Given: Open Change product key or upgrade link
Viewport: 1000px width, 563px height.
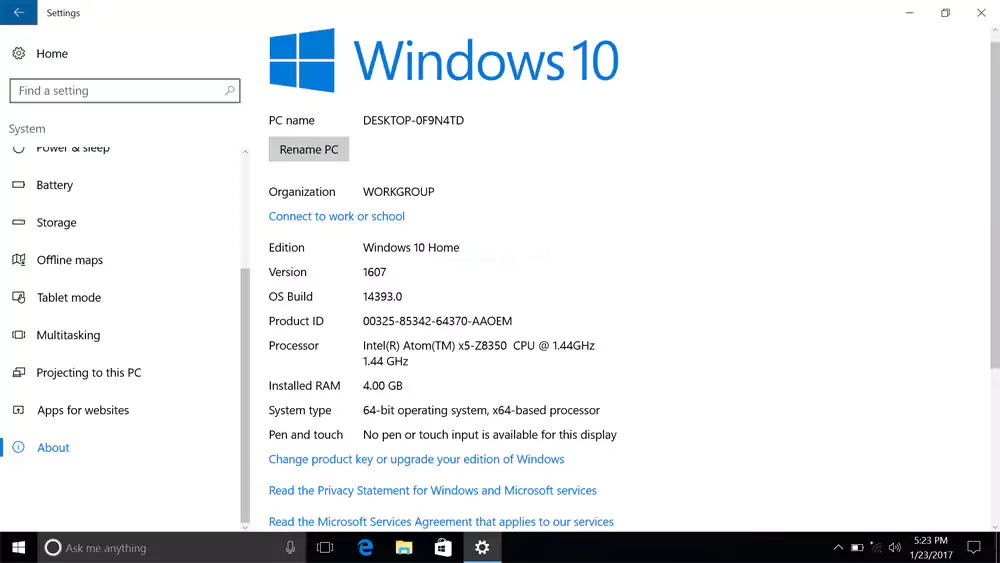Looking at the screenshot, I should (416, 459).
